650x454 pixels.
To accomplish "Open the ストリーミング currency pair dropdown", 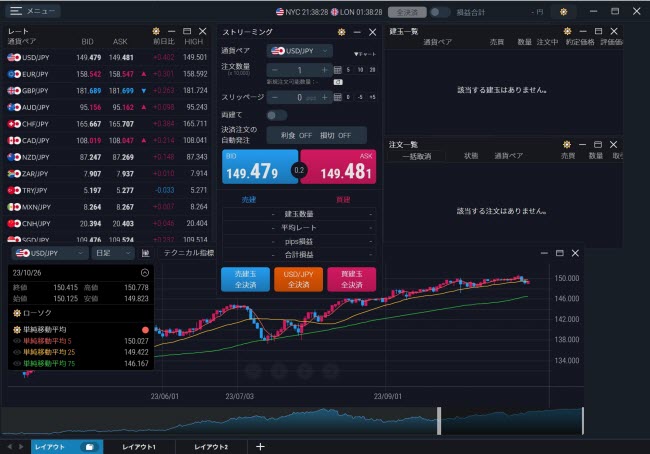I will point(299,51).
